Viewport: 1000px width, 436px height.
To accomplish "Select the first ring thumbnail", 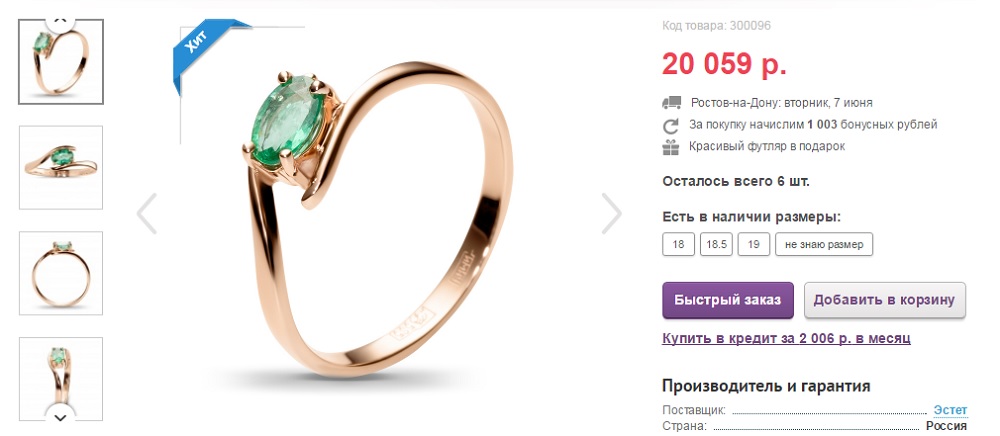I will 61,62.
